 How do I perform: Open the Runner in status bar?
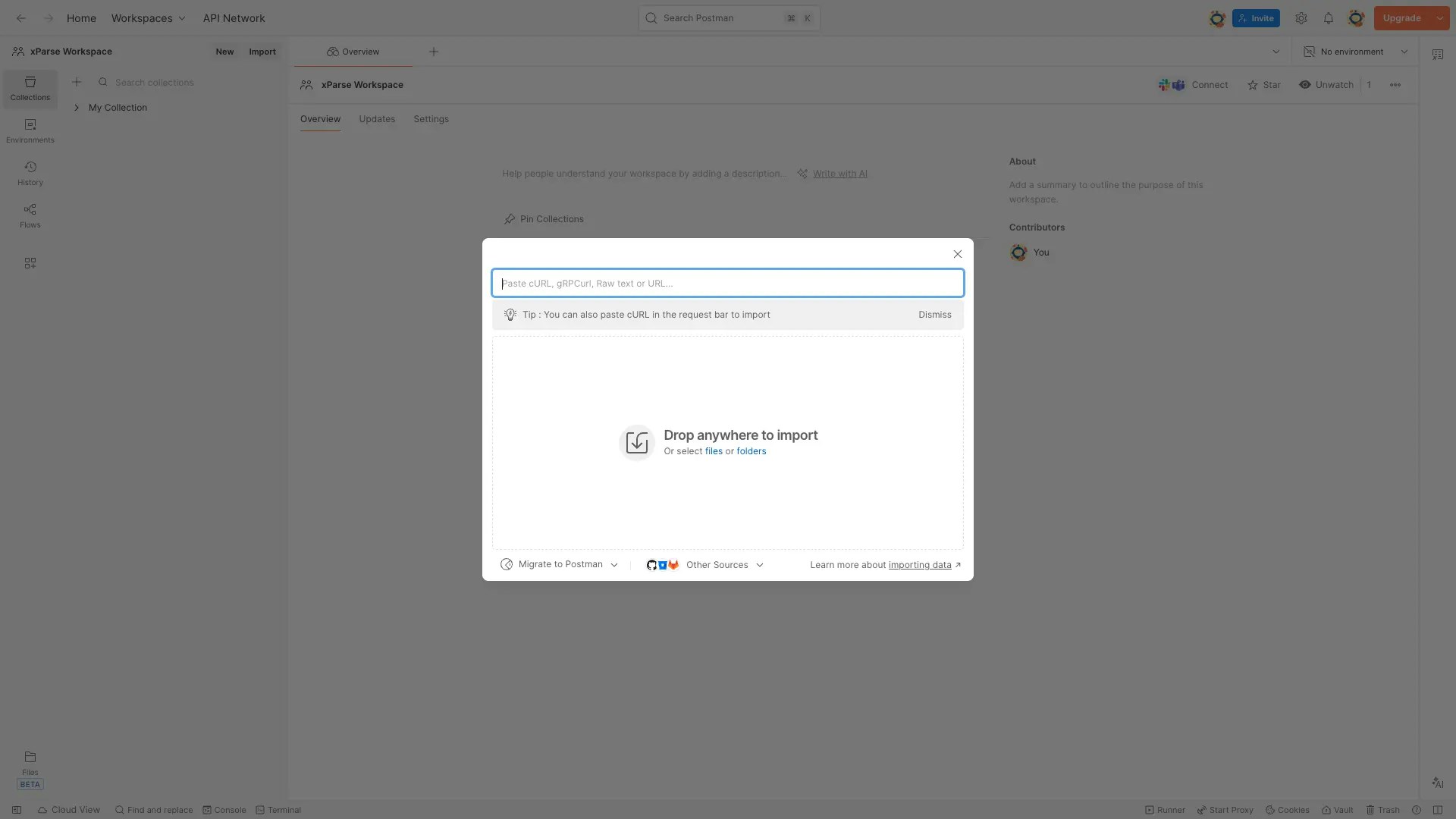(x=1165, y=810)
